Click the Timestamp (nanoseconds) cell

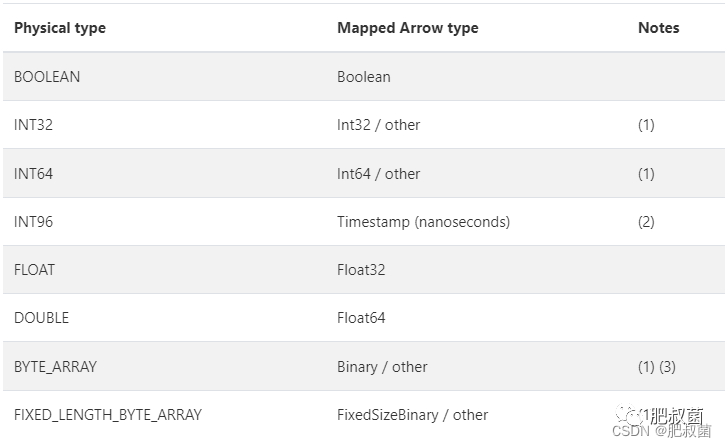click(x=423, y=222)
